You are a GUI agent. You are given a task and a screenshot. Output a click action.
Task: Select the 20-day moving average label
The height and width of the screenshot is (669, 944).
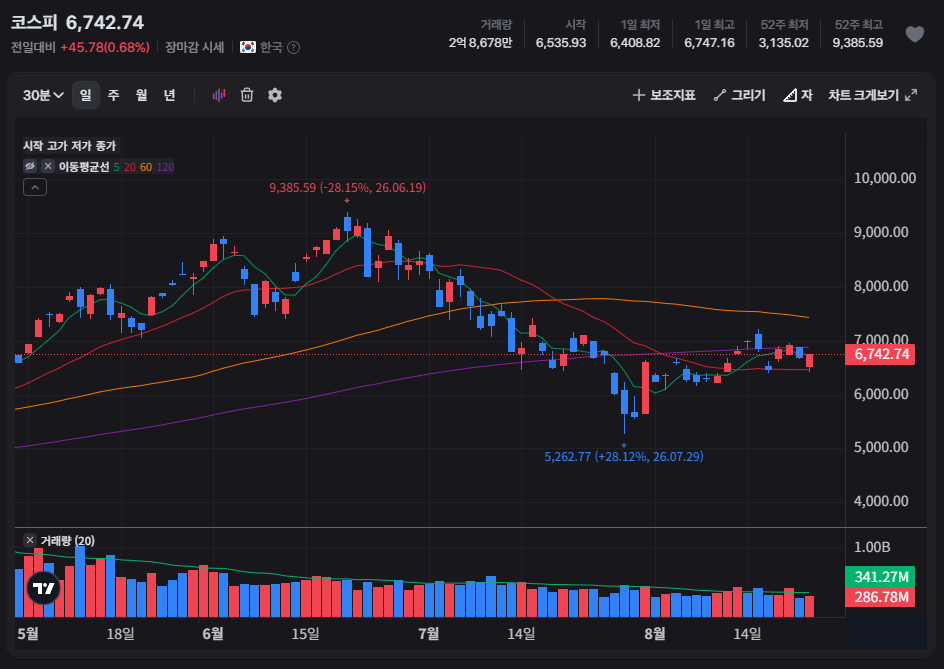[x=129, y=167]
